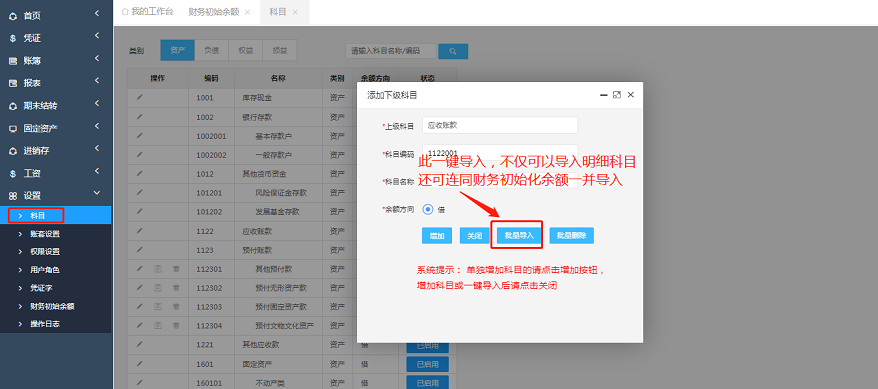
Task: Click the edit pencil for row 101202 发展基金存款
Action: point(139,212)
